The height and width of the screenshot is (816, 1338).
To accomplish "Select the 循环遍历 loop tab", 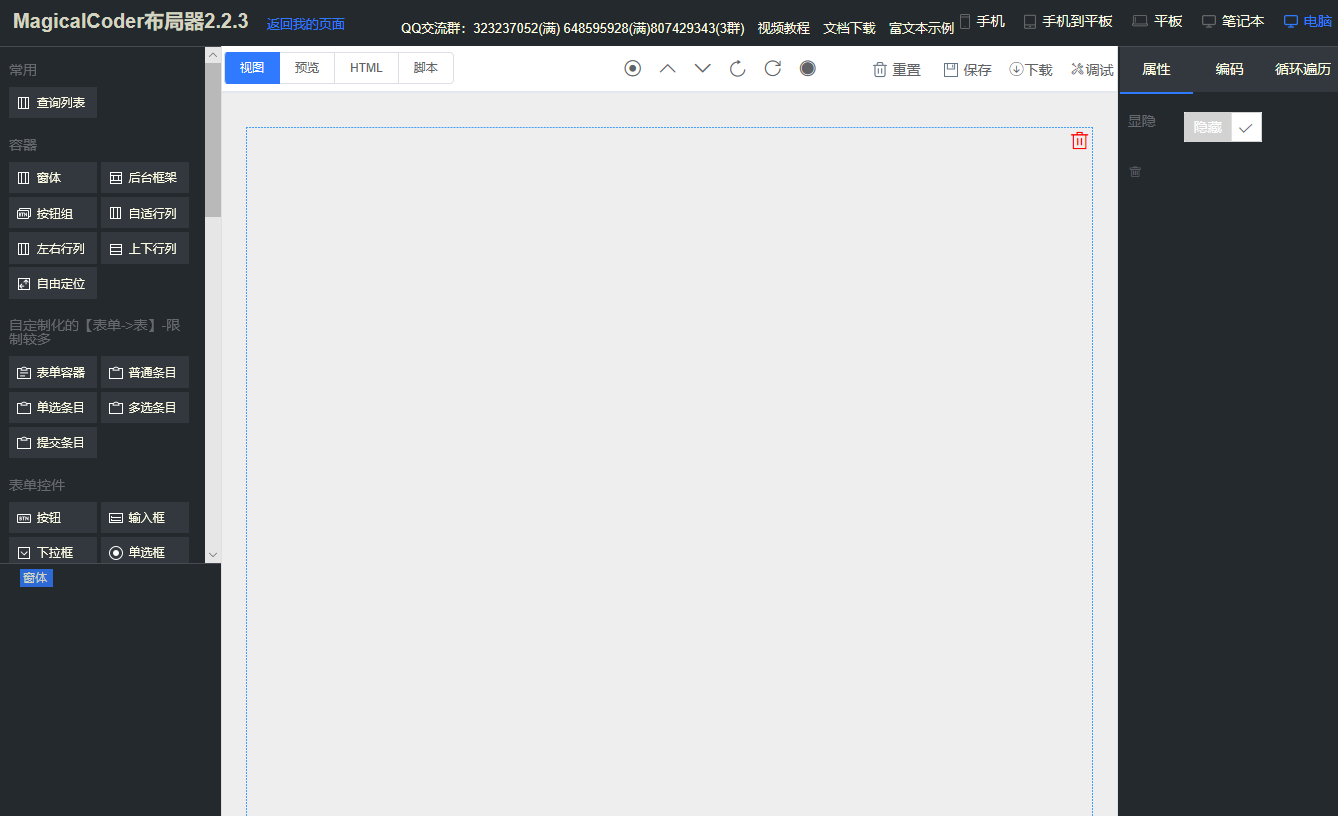I will [1302, 69].
